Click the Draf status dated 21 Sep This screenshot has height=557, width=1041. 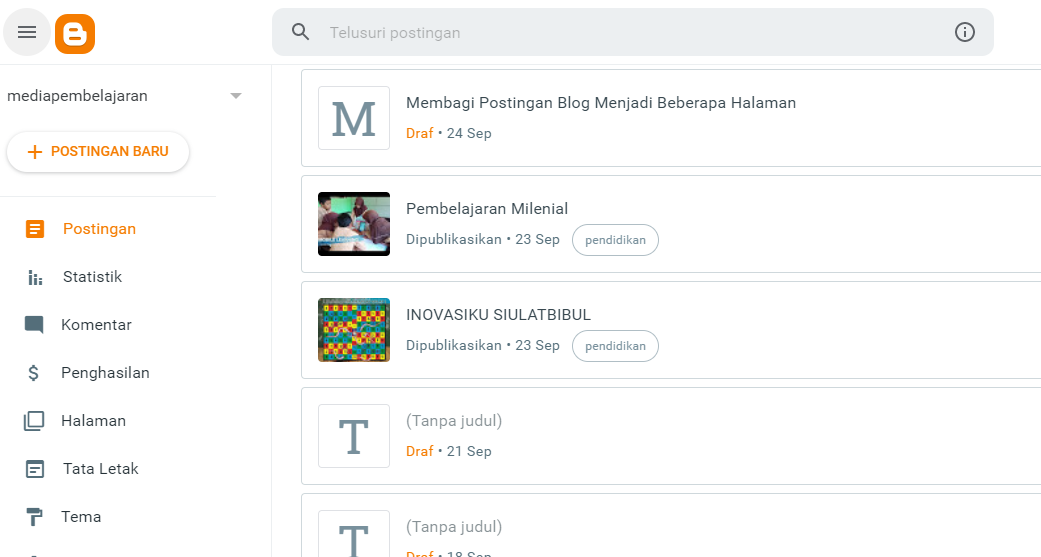pos(420,451)
